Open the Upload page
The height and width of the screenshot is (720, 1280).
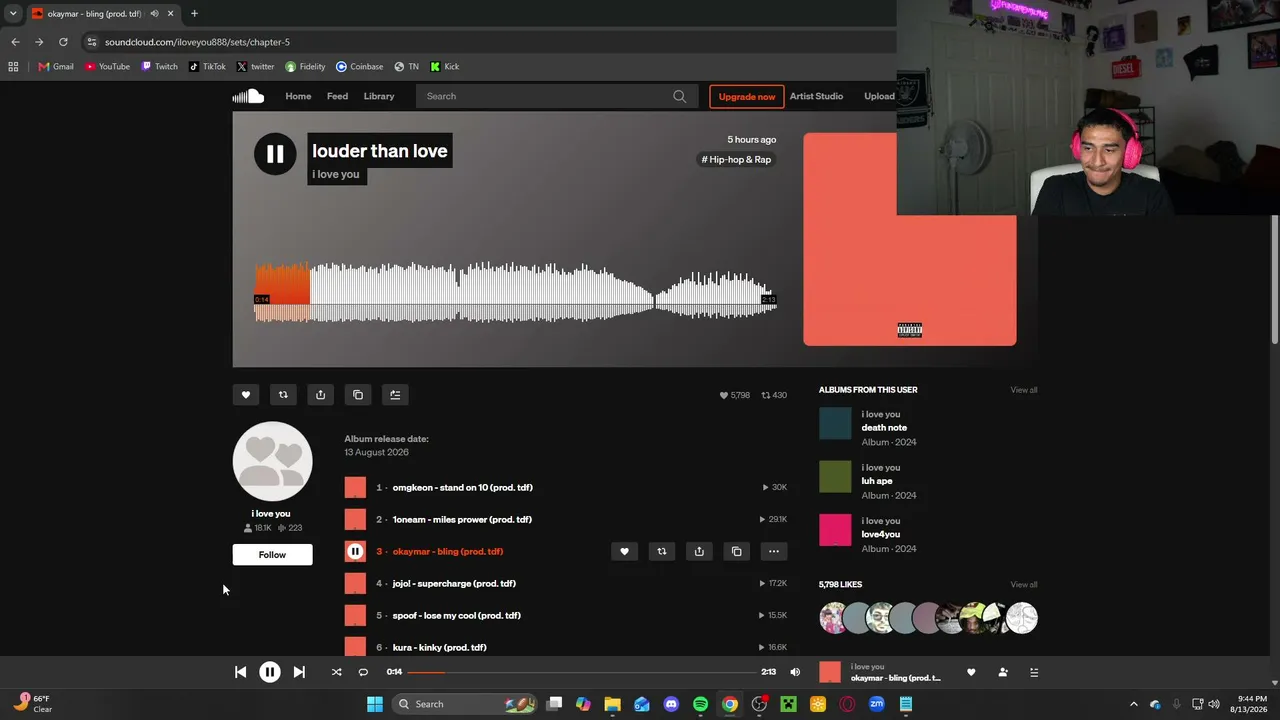click(x=880, y=96)
